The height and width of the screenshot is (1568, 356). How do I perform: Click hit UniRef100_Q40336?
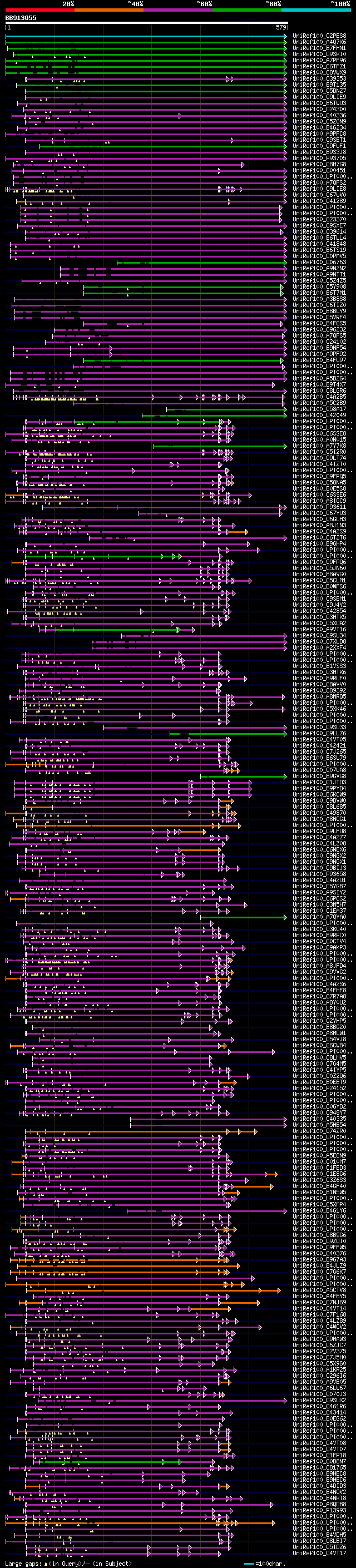click(319, 115)
